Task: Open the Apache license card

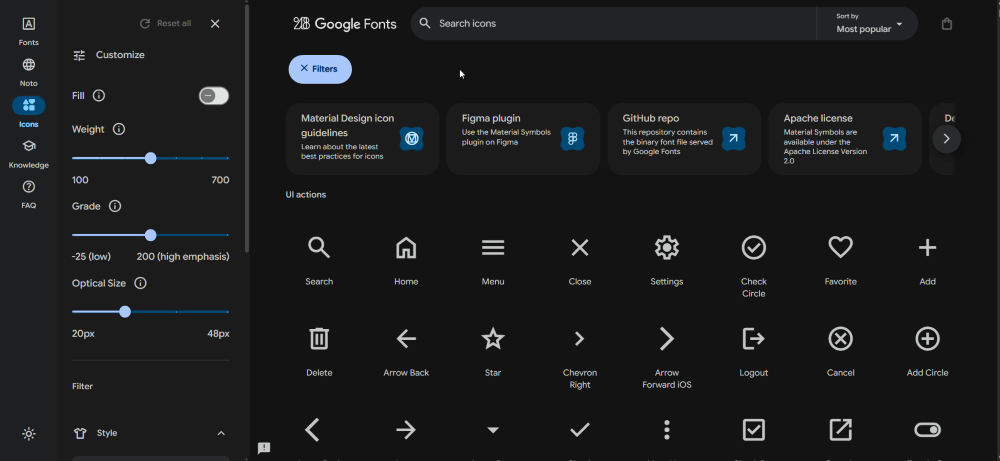Action: (845, 139)
